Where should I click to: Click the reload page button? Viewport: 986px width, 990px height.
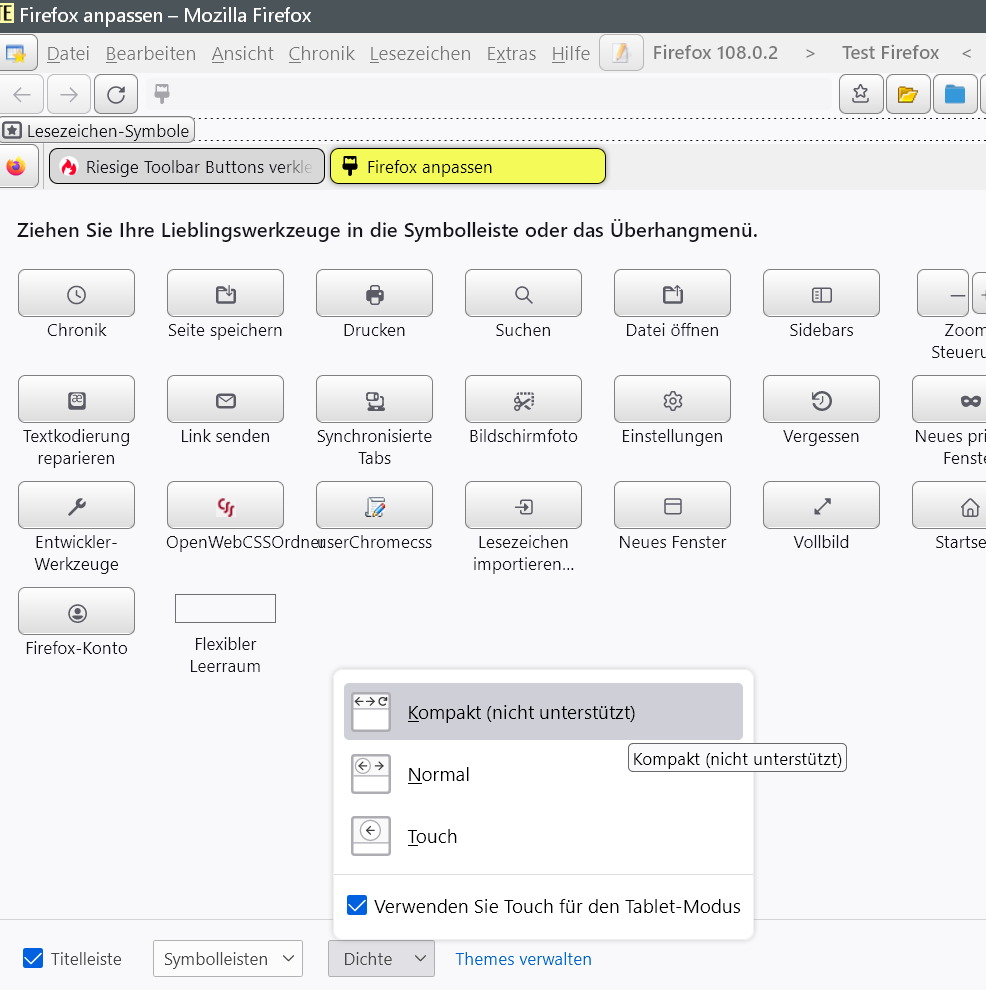pyautogui.click(x=116, y=95)
